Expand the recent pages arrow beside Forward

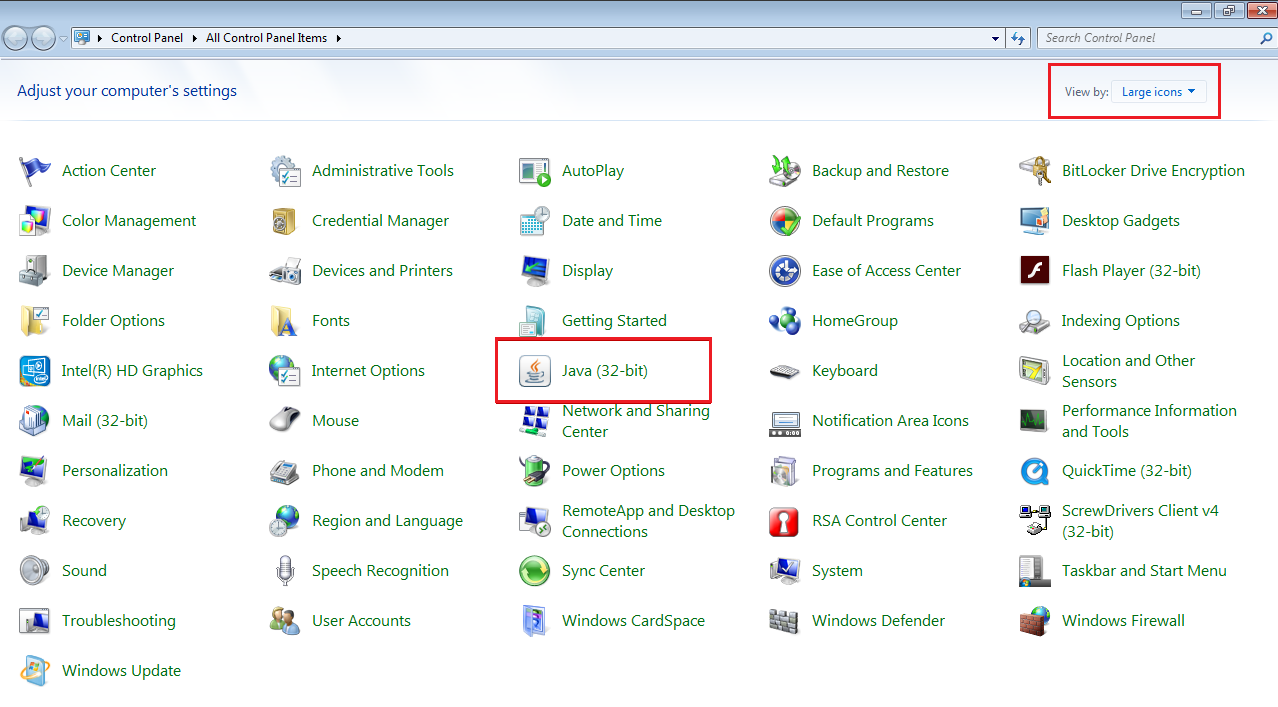(x=64, y=38)
